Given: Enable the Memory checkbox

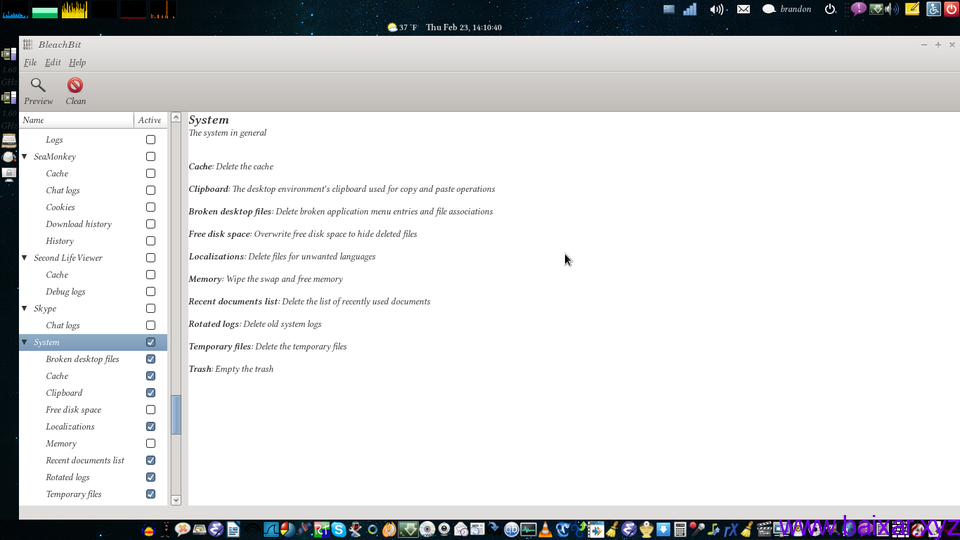Looking at the screenshot, I should pos(151,444).
